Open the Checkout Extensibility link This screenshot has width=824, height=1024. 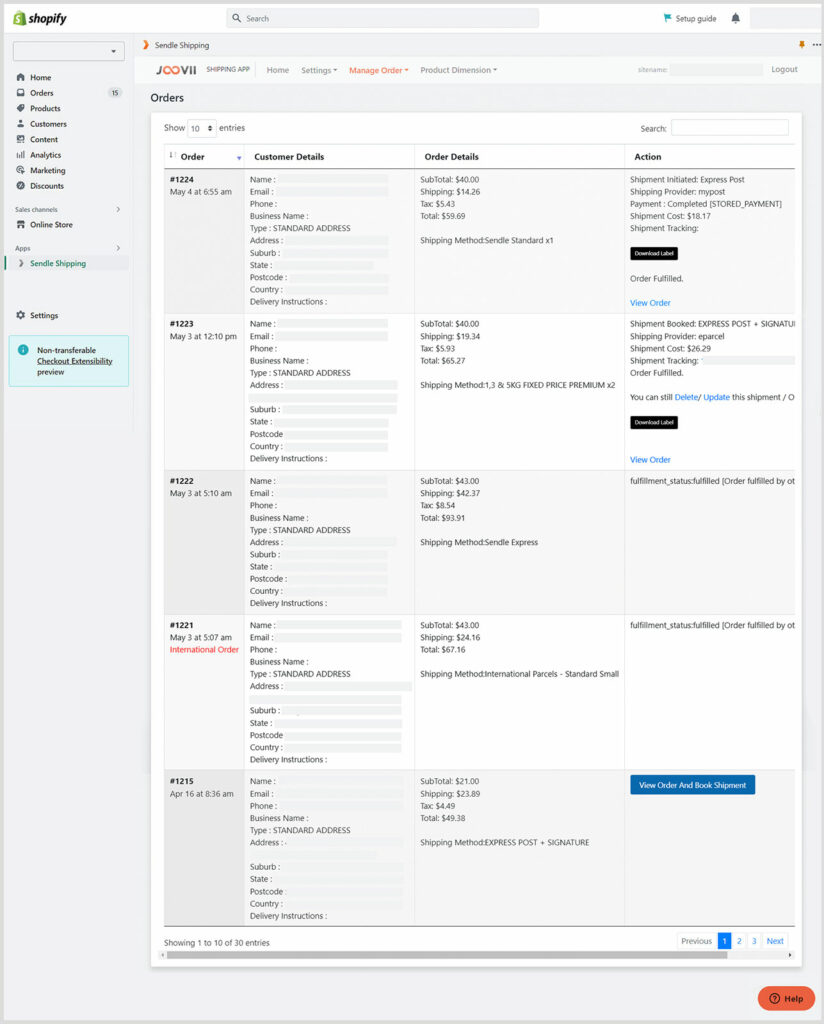pos(74,361)
